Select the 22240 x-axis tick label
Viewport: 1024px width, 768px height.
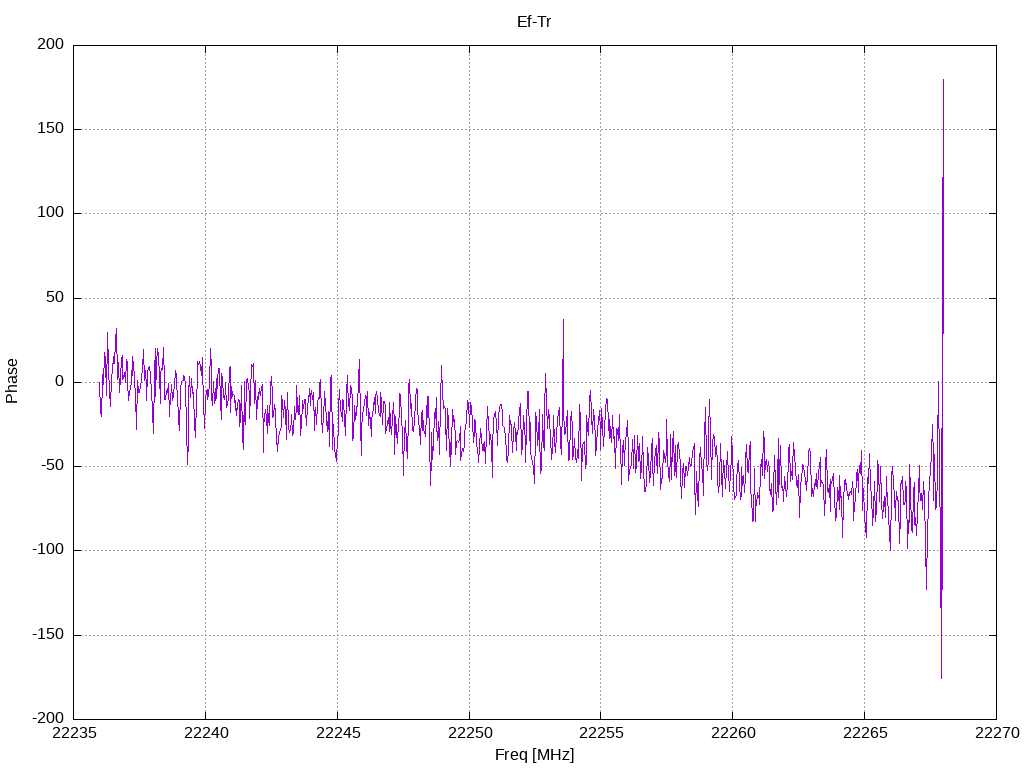tap(206, 734)
